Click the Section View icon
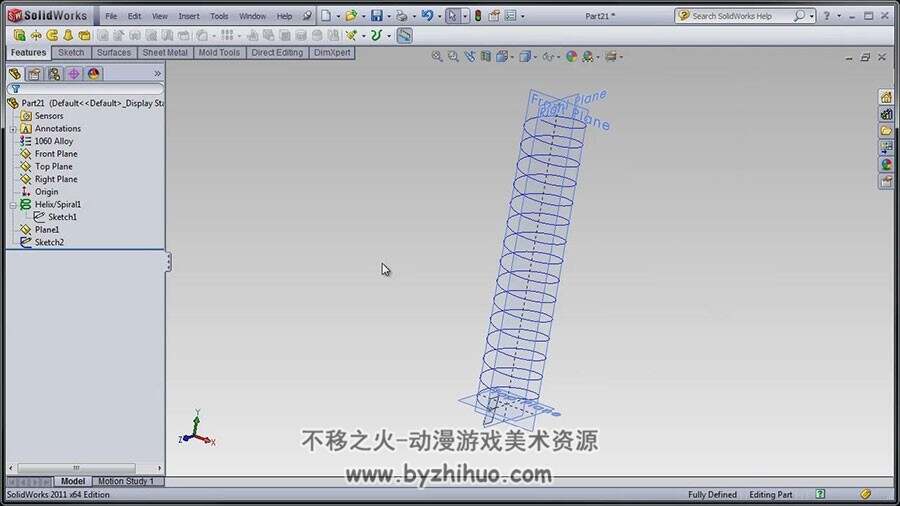Viewport: 900px width, 506px height. coord(486,56)
